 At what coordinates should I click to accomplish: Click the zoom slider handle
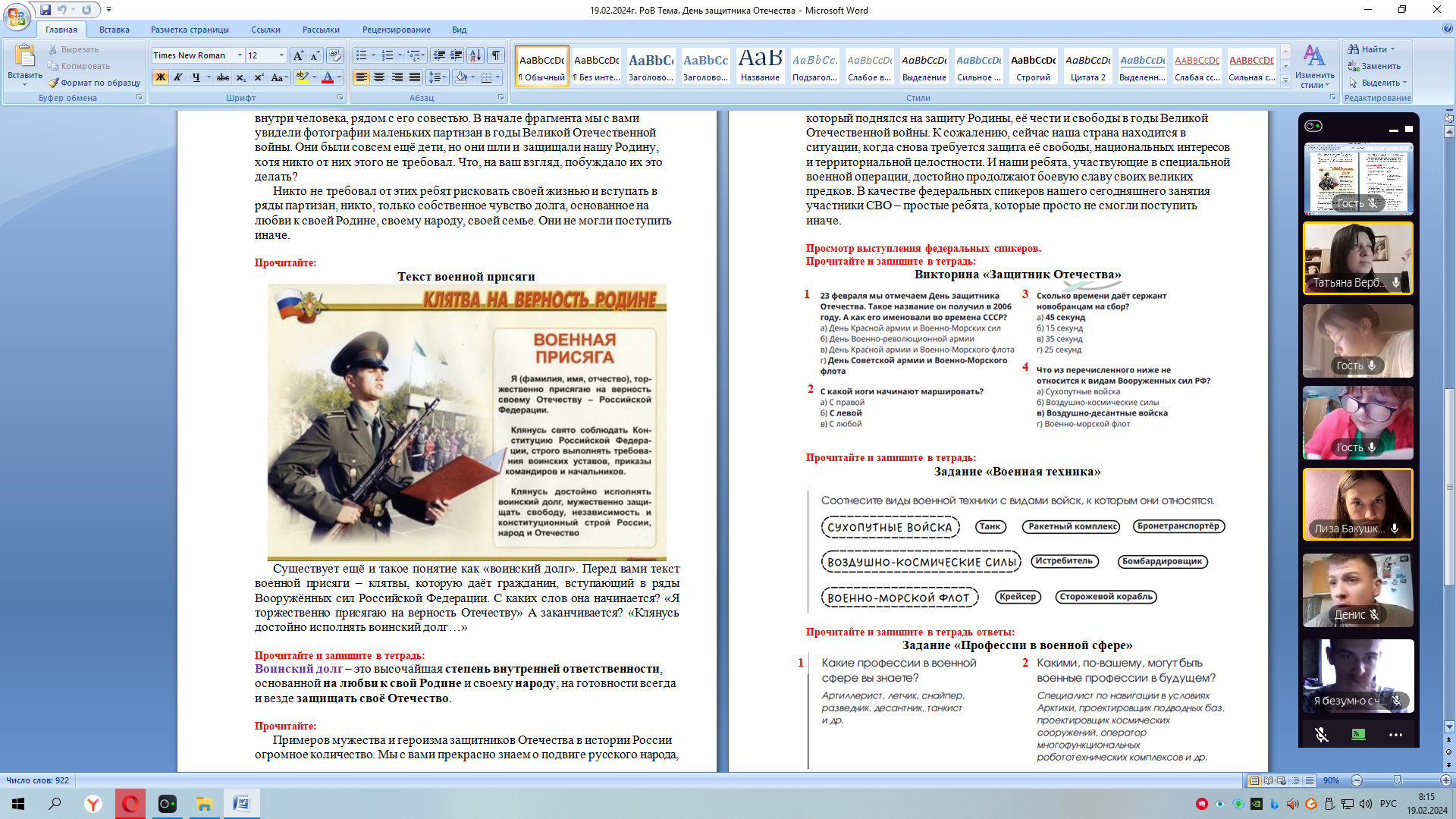click(x=1398, y=780)
